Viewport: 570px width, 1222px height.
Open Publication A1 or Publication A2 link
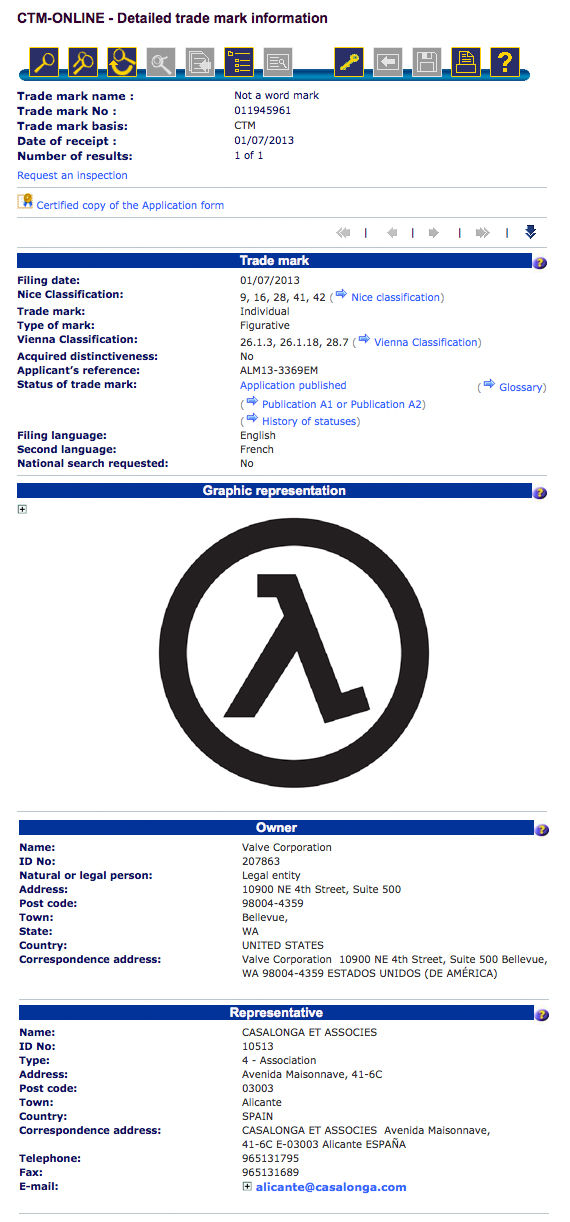pyautogui.click(x=343, y=404)
